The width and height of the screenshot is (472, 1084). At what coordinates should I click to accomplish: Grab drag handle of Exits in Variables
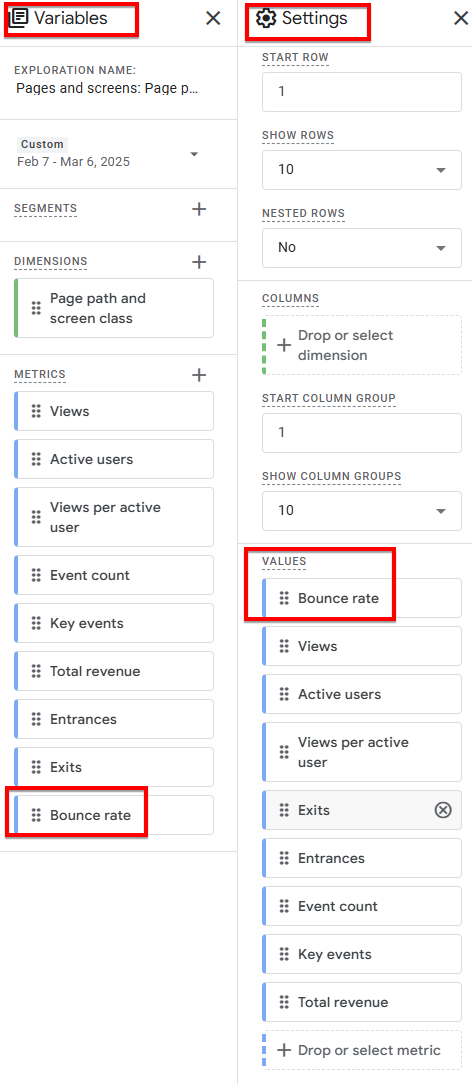(x=37, y=767)
